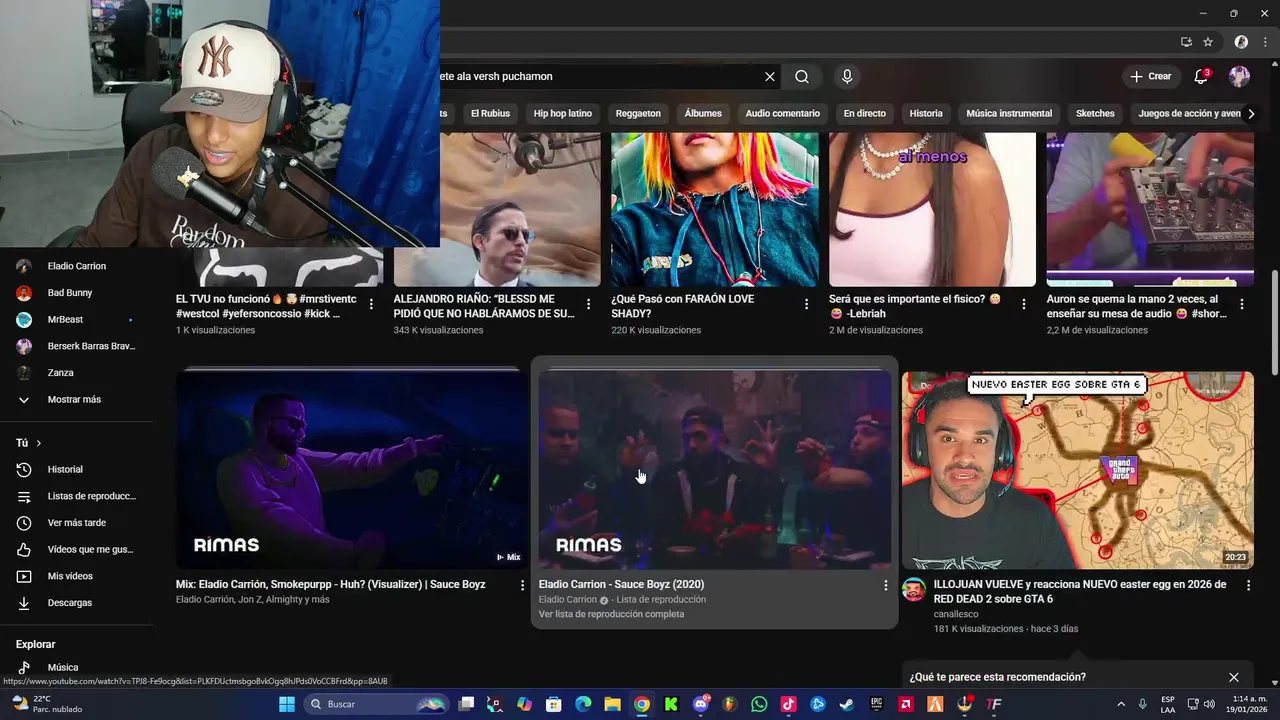Open Kick app from the taskbar
This screenshot has width=1280, height=720.
pyautogui.click(x=671, y=704)
